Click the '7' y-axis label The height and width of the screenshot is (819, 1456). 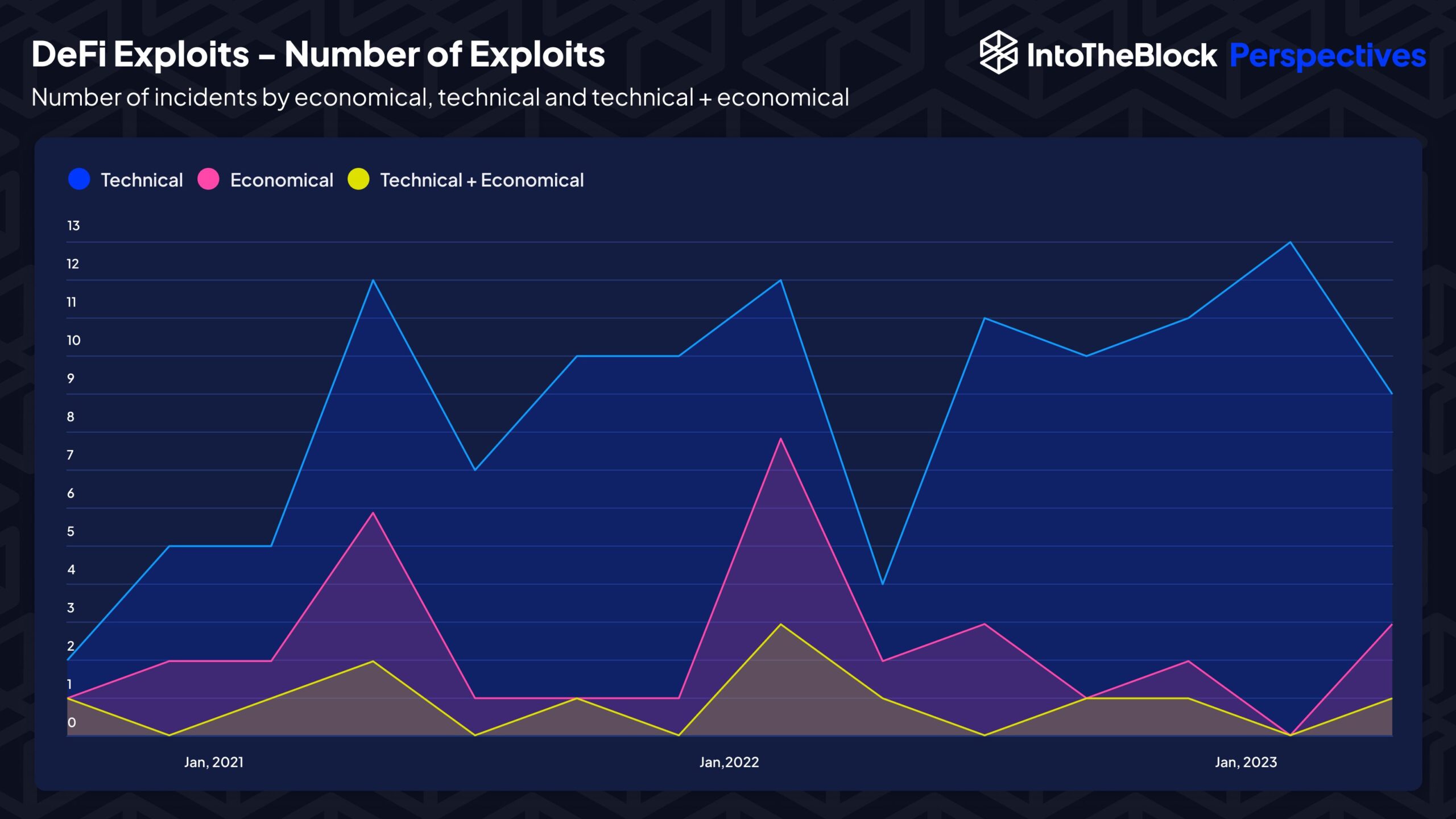click(x=70, y=455)
